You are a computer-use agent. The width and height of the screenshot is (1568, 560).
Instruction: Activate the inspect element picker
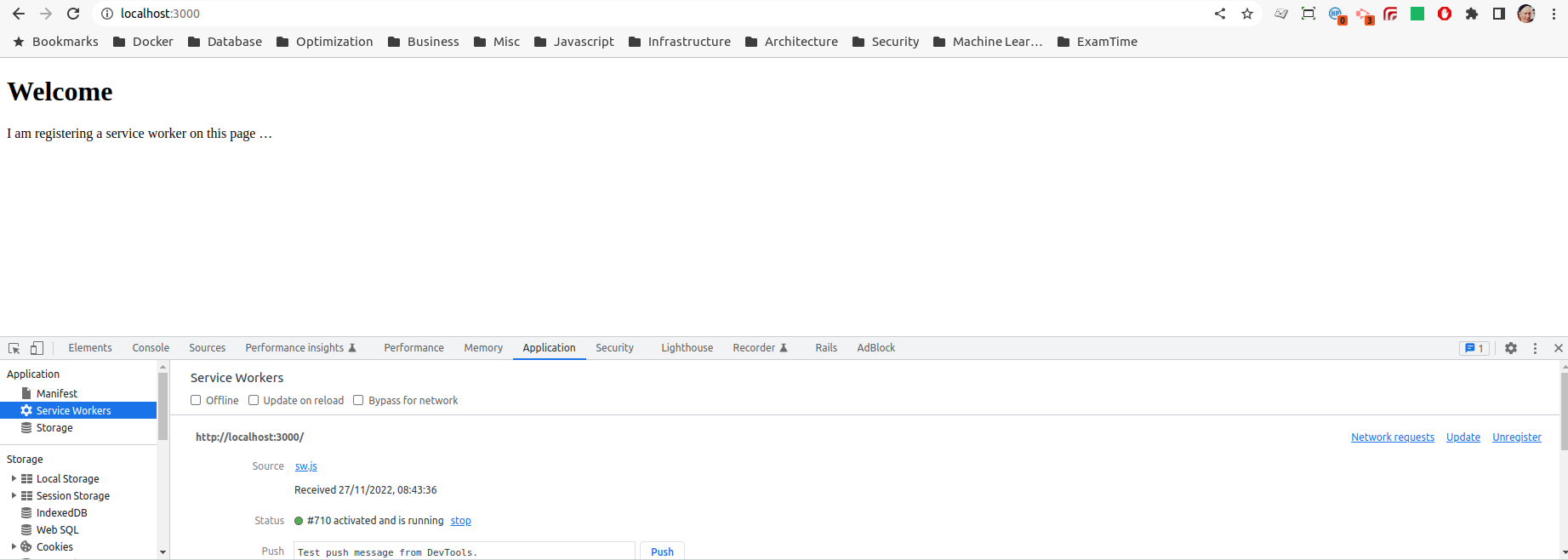[x=14, y=348]
